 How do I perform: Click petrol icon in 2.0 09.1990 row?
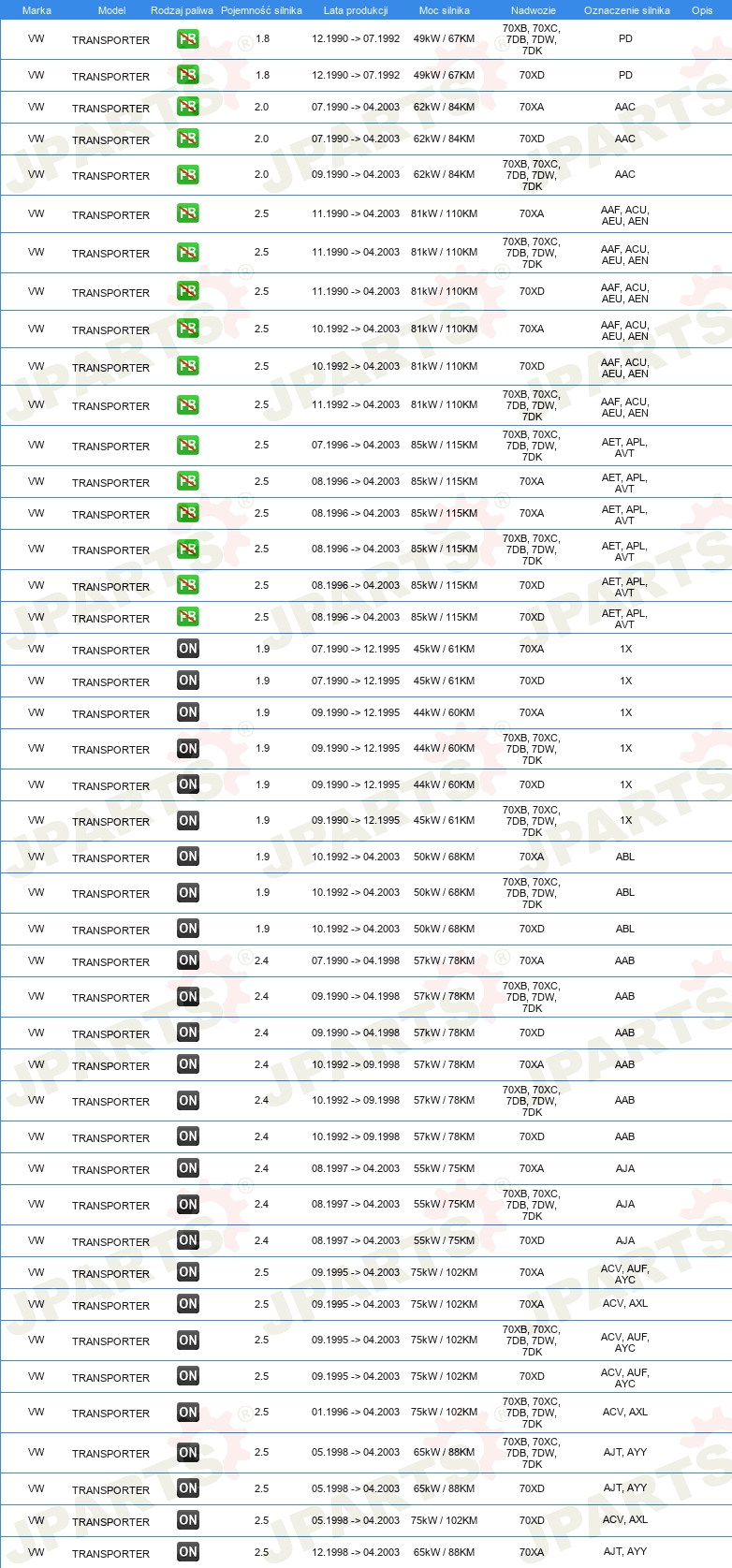tap(188, 175)
